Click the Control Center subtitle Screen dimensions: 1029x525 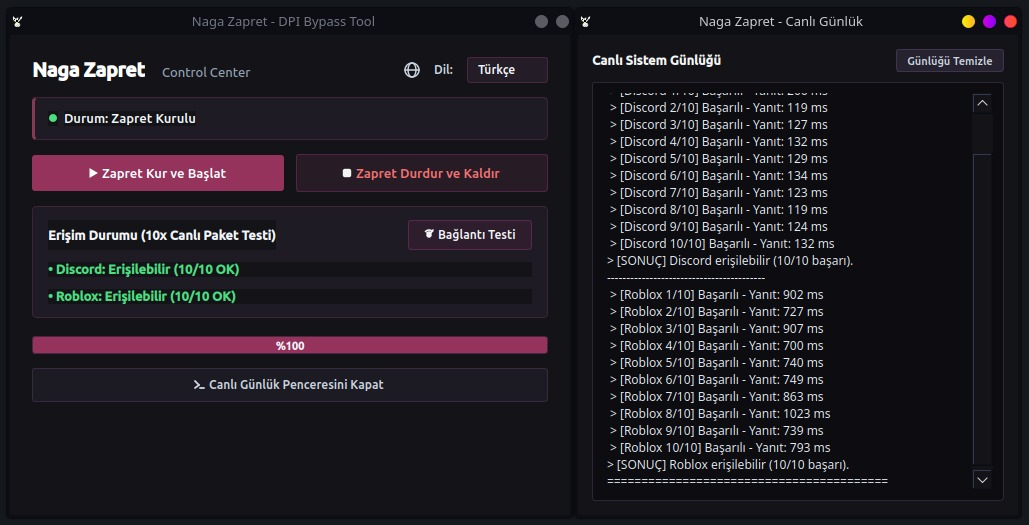click(x=206, y=72)
